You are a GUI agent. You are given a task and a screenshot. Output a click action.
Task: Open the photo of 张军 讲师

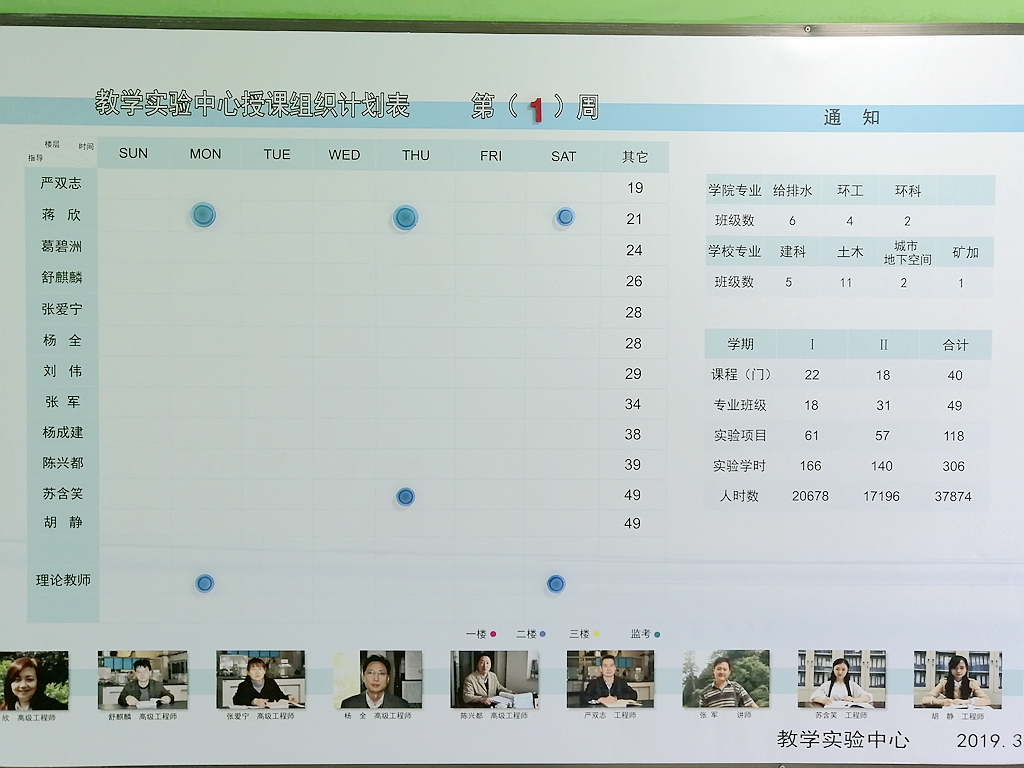point(726,679)
